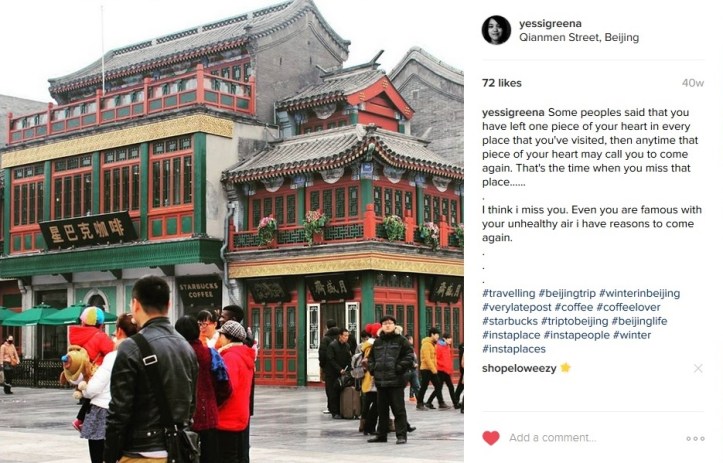
Task: View the 72 likes list
Action: pos(502,83)
